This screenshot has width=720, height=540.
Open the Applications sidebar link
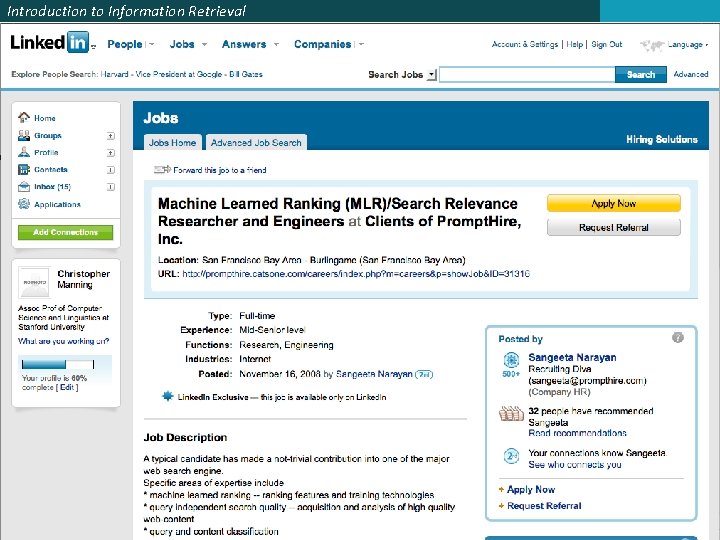point(57,204)
